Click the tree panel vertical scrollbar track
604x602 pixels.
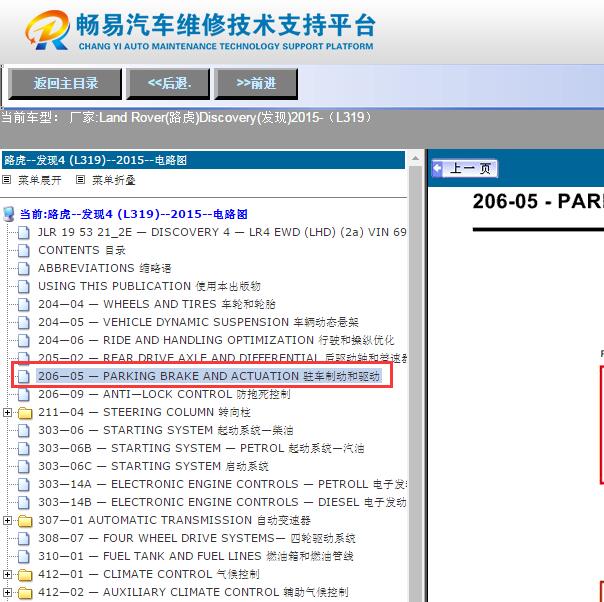[415, 383]
